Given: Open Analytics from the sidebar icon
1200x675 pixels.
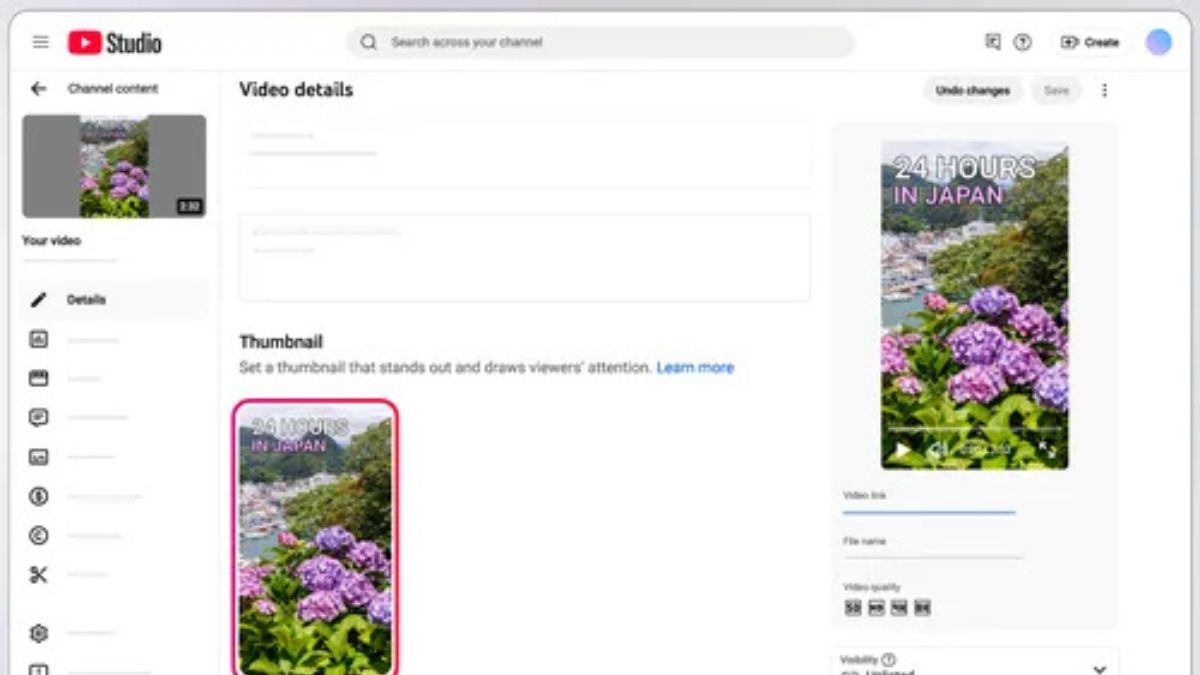Looking at the screenshot, I should tap(39, 340).
